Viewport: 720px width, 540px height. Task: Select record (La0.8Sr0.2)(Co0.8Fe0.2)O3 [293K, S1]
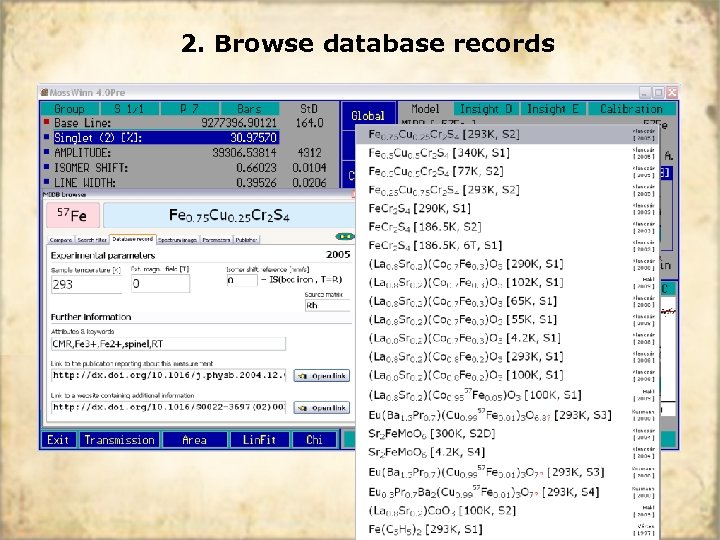(507, 357)
